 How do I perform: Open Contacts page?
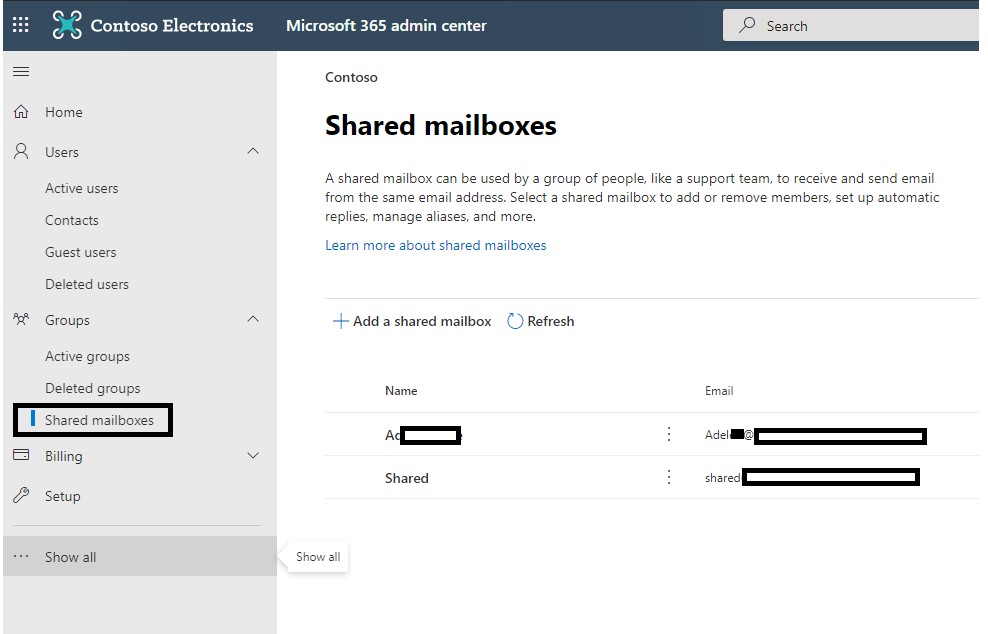point(72,221)
